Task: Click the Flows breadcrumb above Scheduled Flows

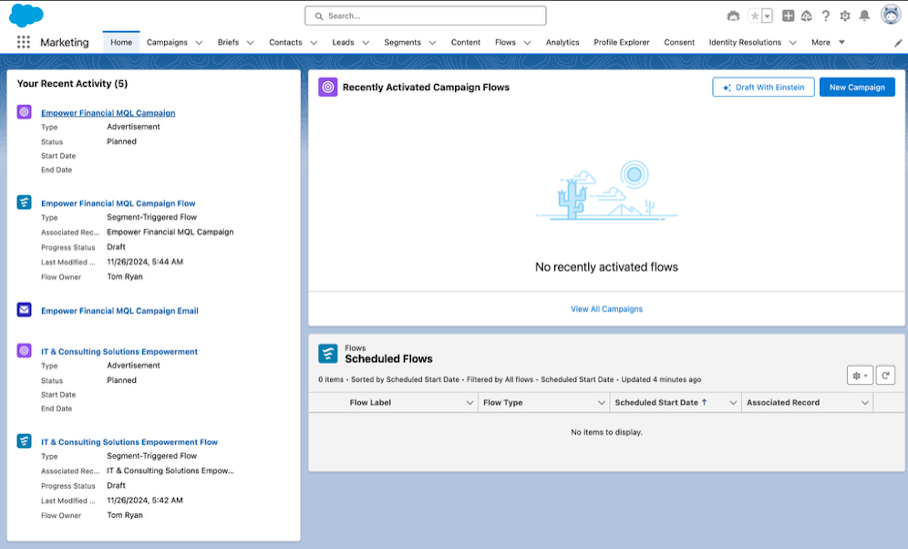Action: pos(355,348)
